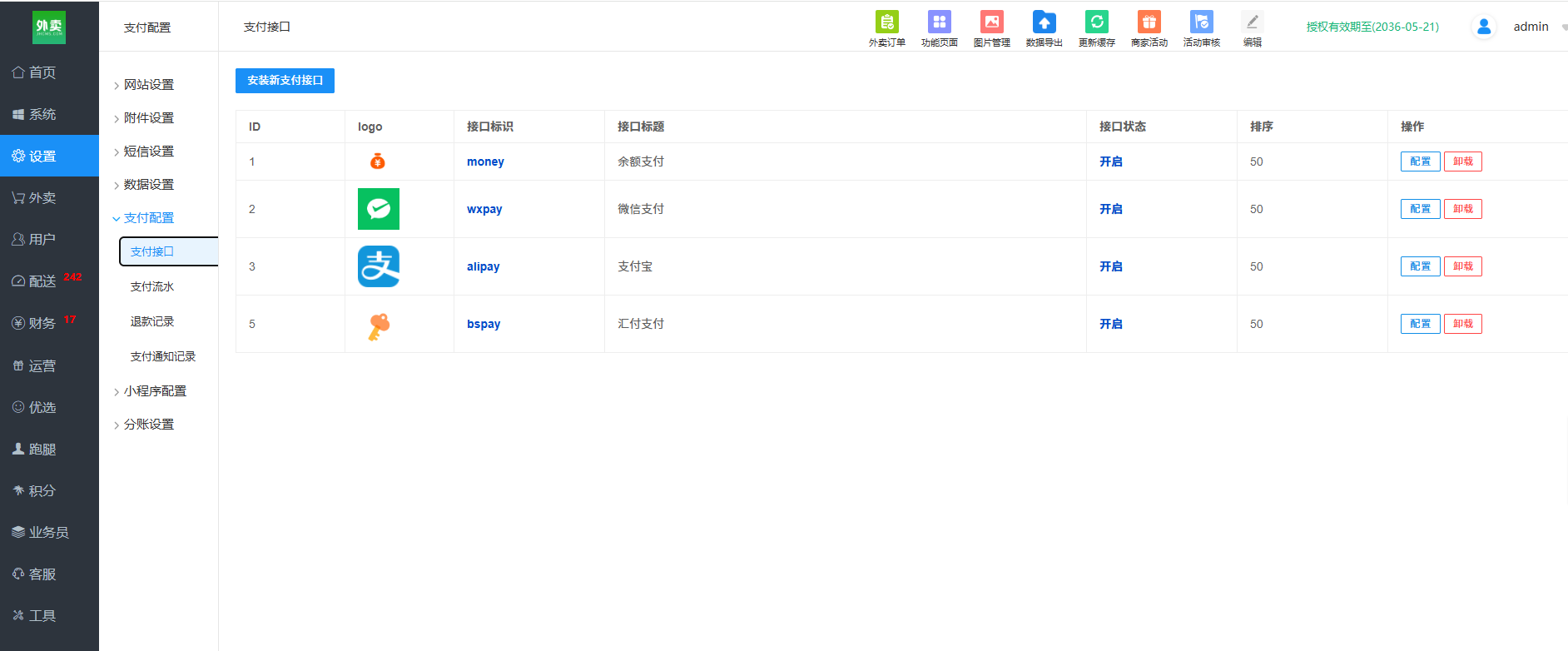
Task: Click the Alipay logo thumbnail
Action: click(379, 266)
